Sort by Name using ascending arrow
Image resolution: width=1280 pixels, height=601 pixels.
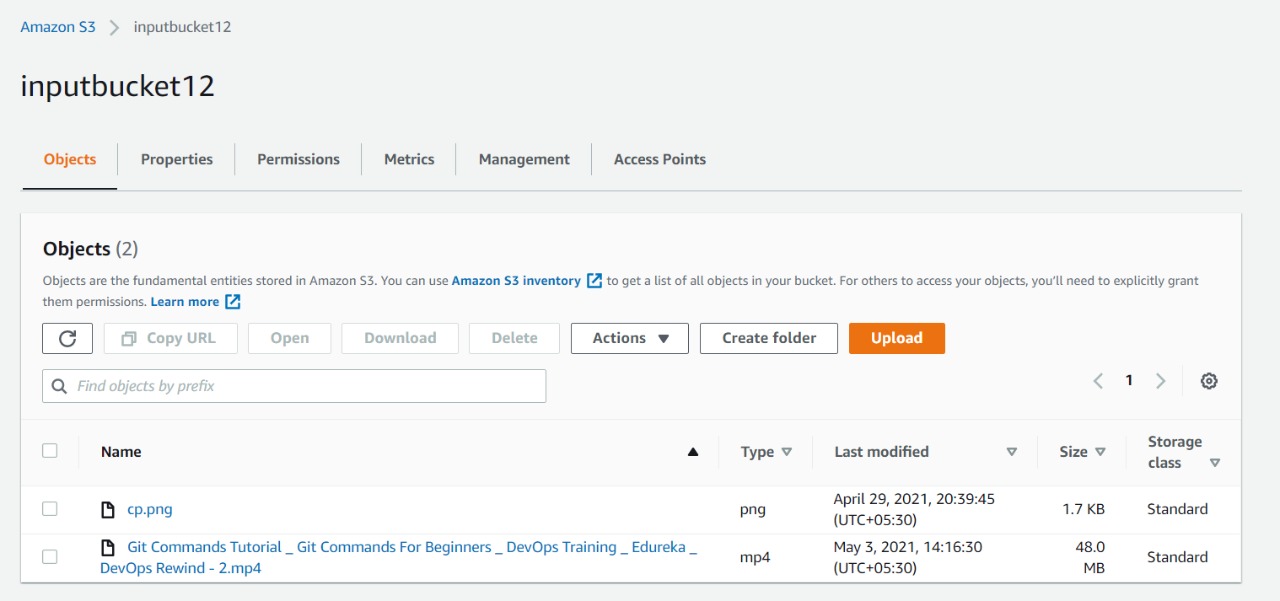[693, 452]
